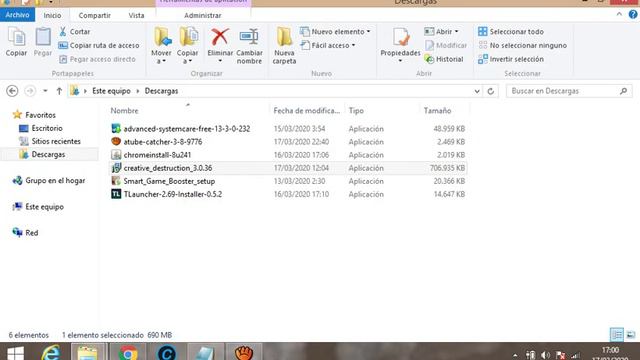Image resolution: width=640 pixels, height=360 pixels.
Task: Switch to the Compartir ribbon tab
Action: 94,15
